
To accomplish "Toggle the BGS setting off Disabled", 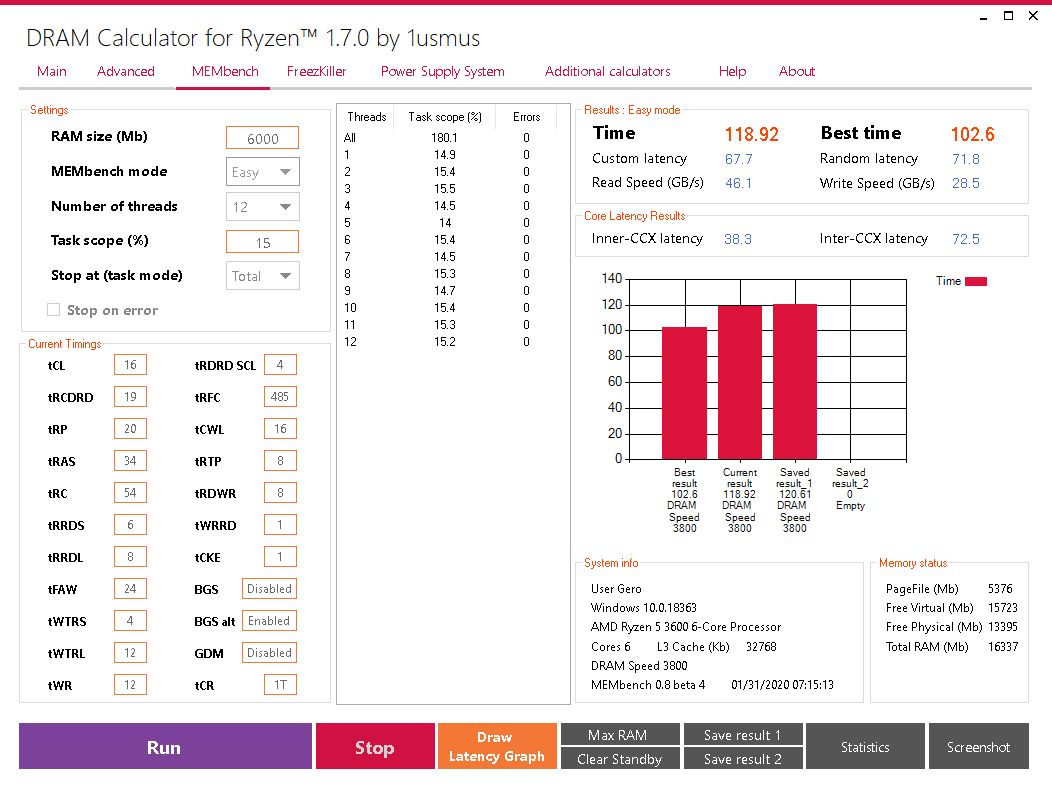I will (269, 588).
